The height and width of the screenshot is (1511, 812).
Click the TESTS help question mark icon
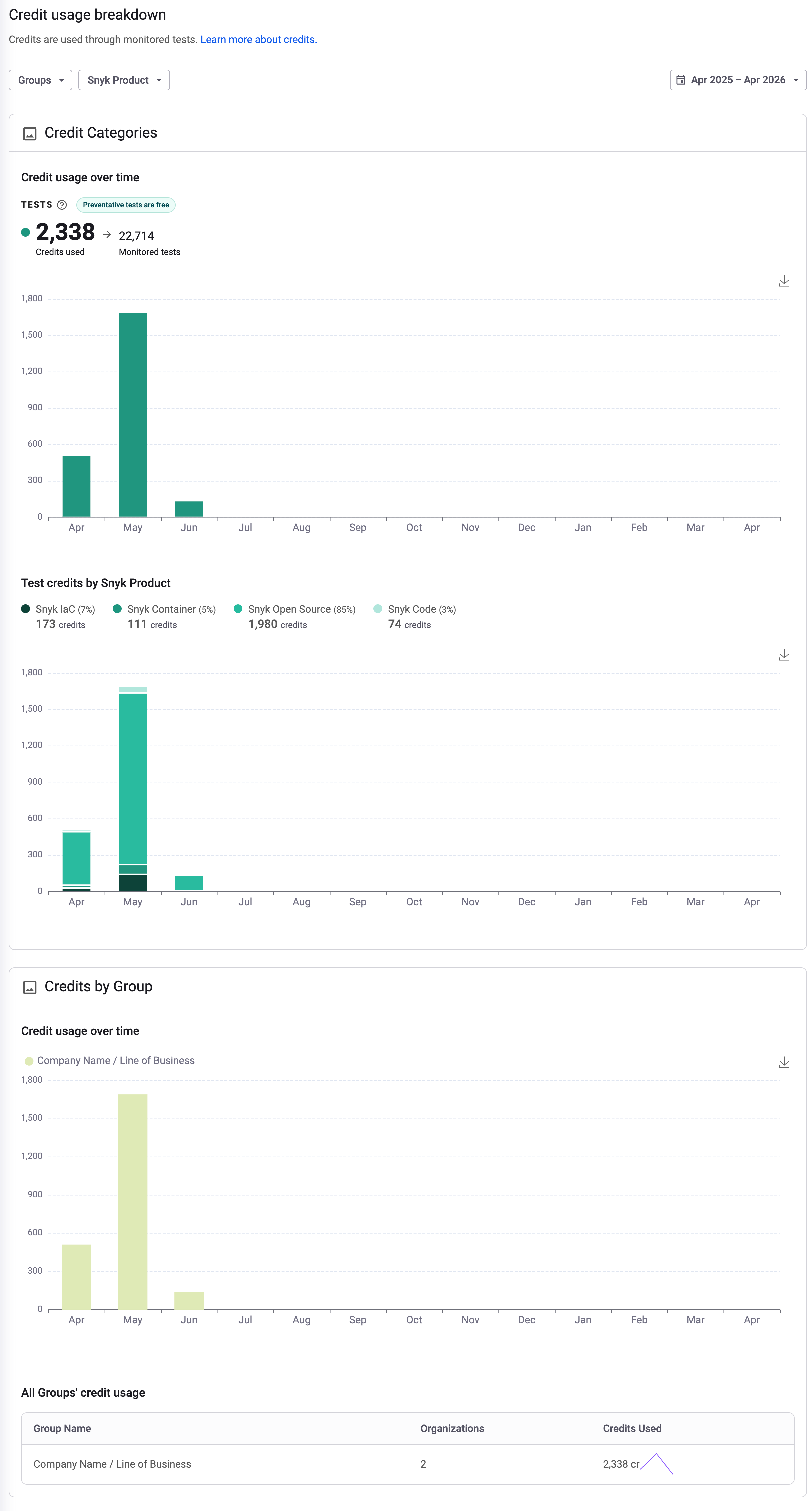(x=62, y=205)
